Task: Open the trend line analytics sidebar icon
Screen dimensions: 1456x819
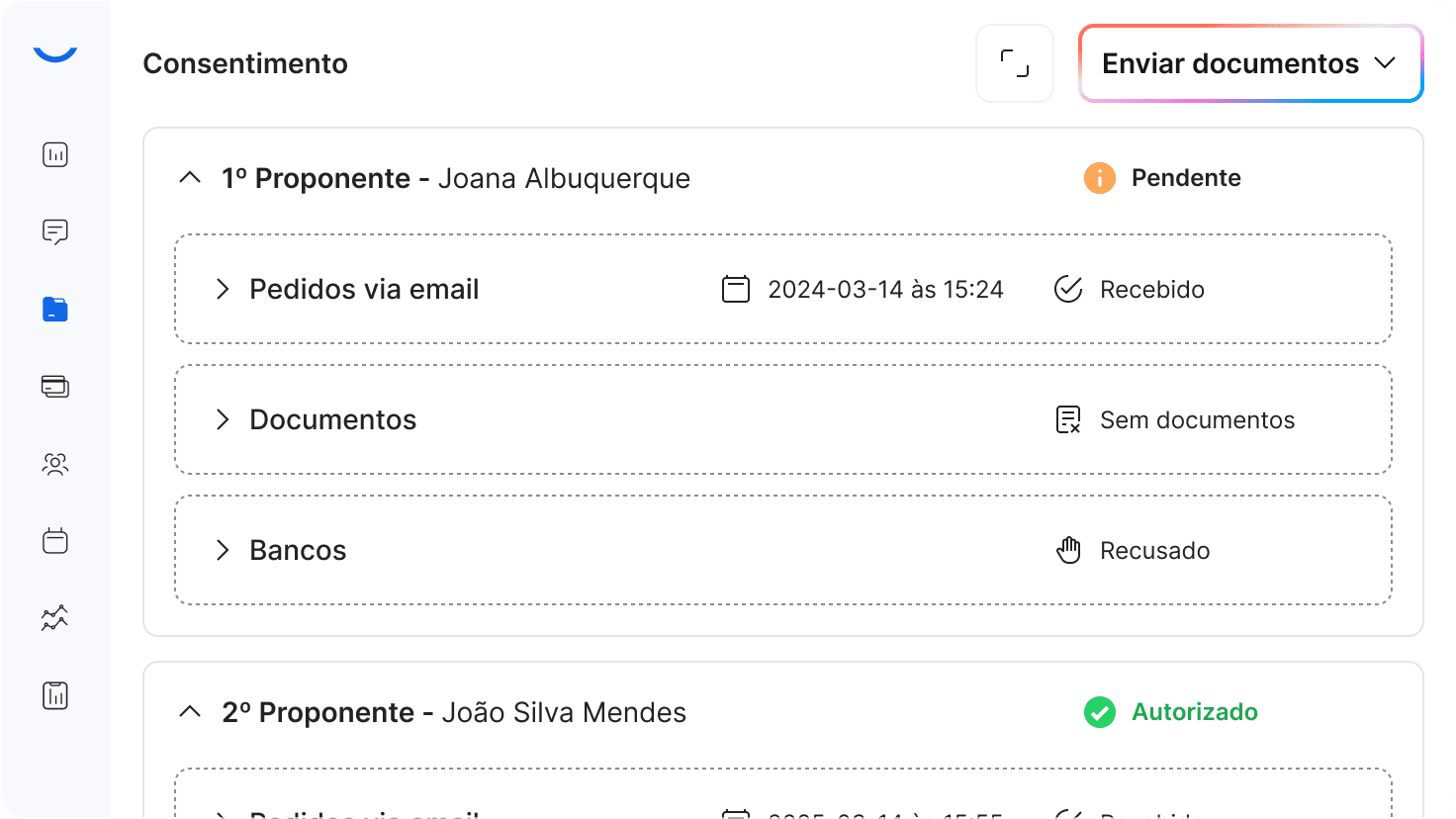Action: 55,618
